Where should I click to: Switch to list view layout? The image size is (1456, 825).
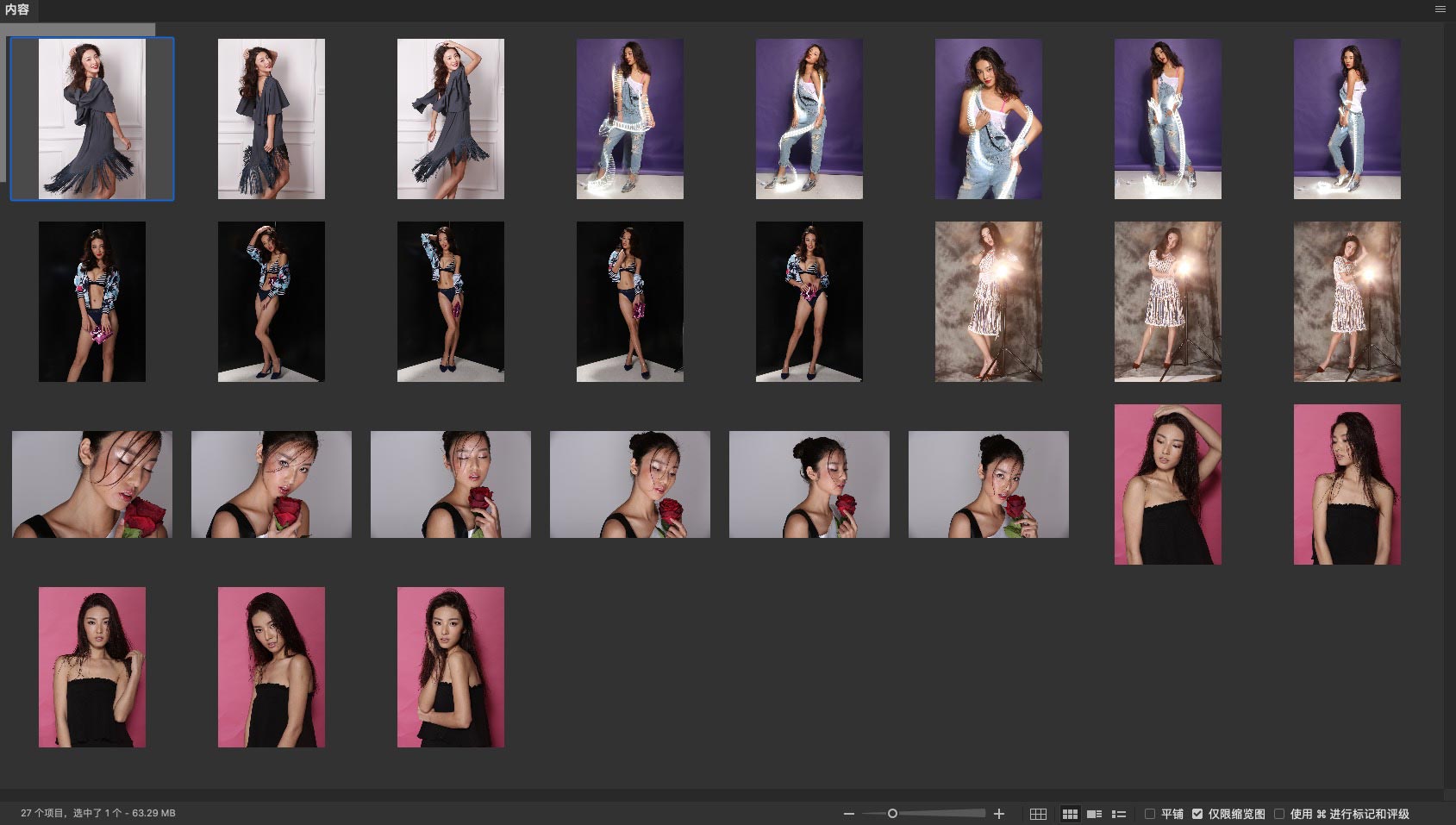point(1119,814)
